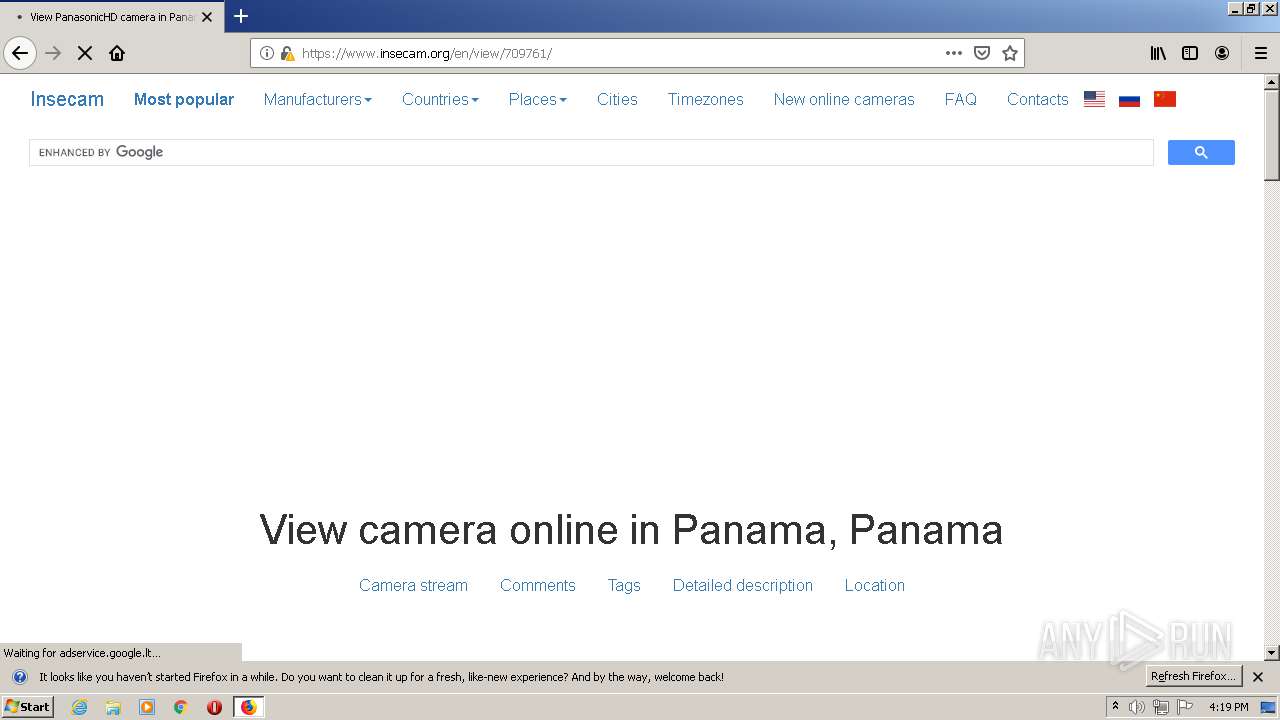Open the FAQ page

(x=961, y=99)
